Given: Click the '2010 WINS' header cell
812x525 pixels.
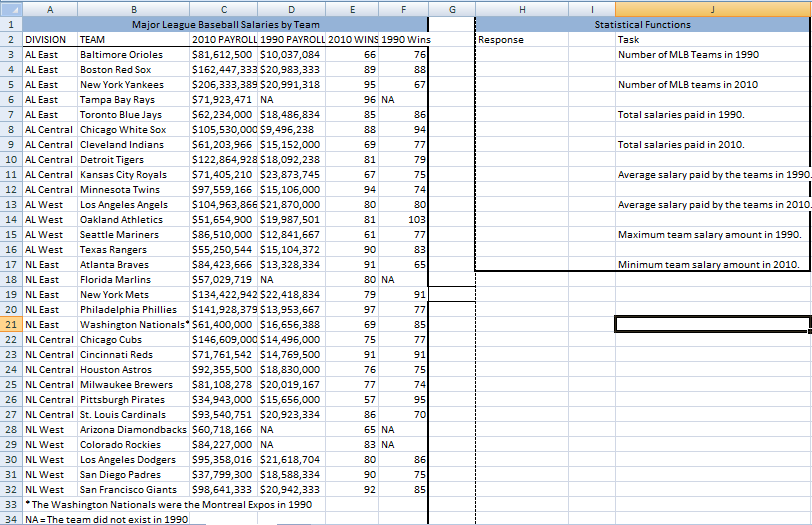Looking at the screenshot, I should [352, 39].
